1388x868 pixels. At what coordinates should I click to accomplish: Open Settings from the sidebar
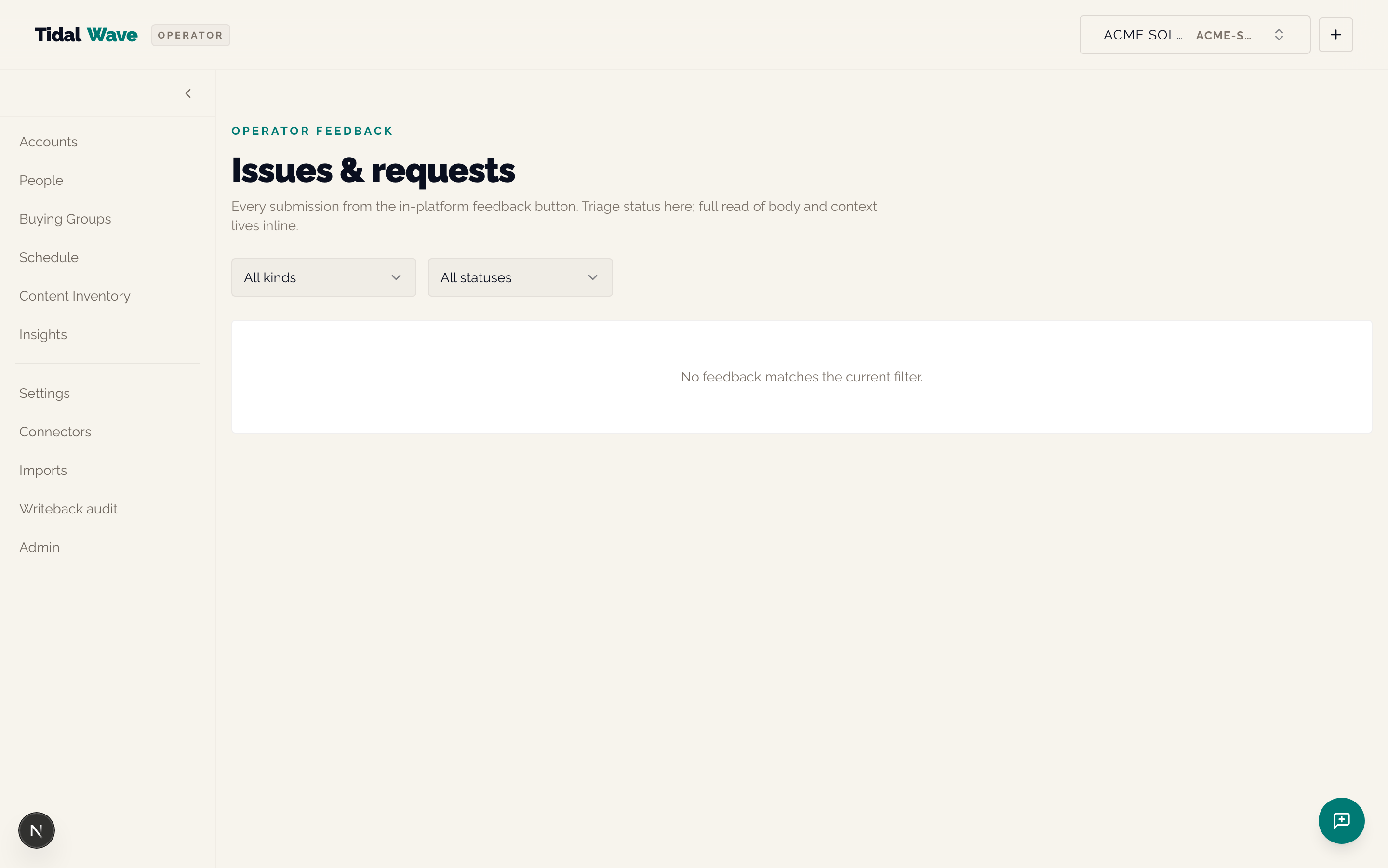tap(44, 393)
